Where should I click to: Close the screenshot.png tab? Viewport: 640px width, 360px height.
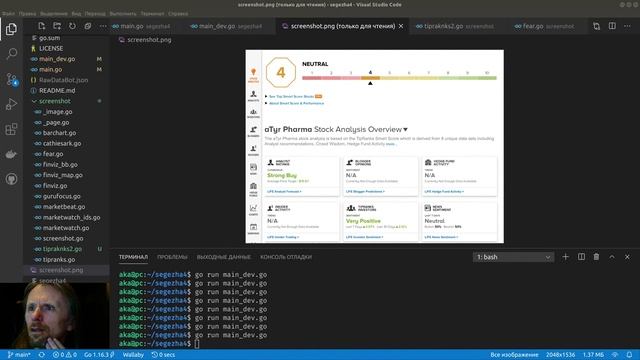pyautogui.click(x=401, y=26)
